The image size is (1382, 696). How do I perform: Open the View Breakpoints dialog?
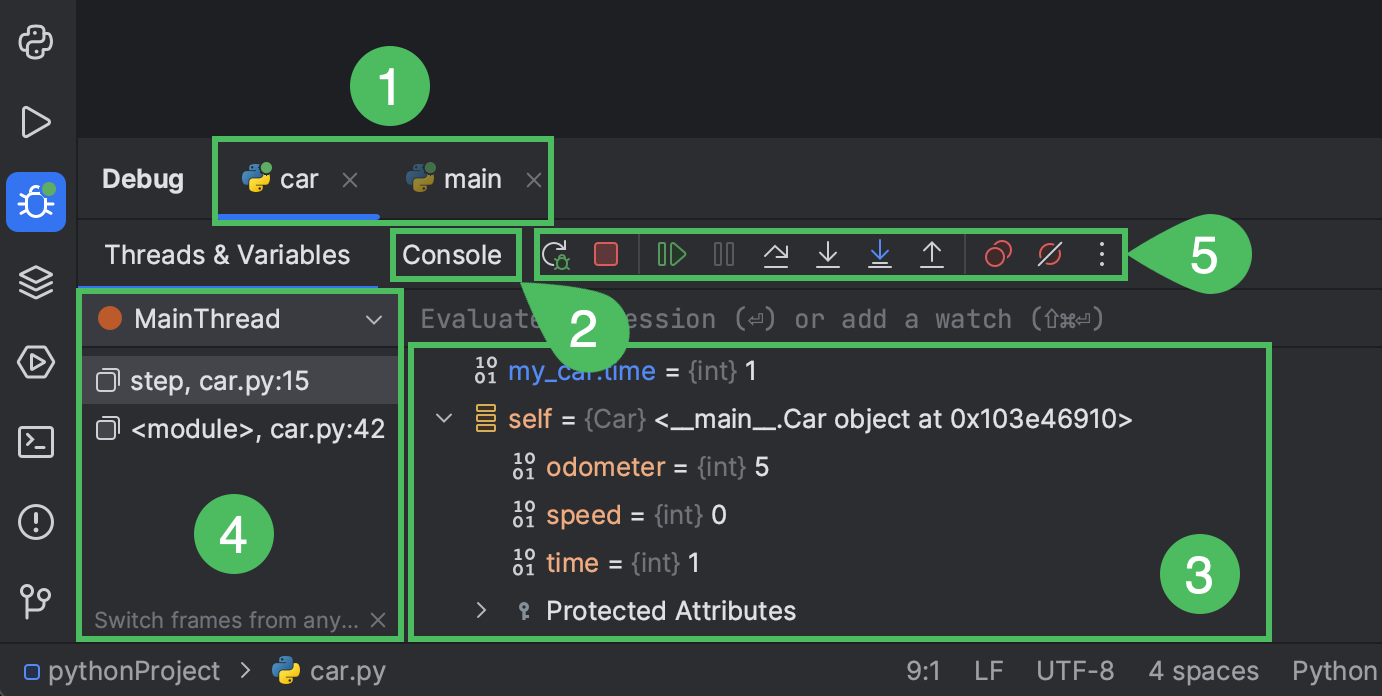(x=996, y=254)
